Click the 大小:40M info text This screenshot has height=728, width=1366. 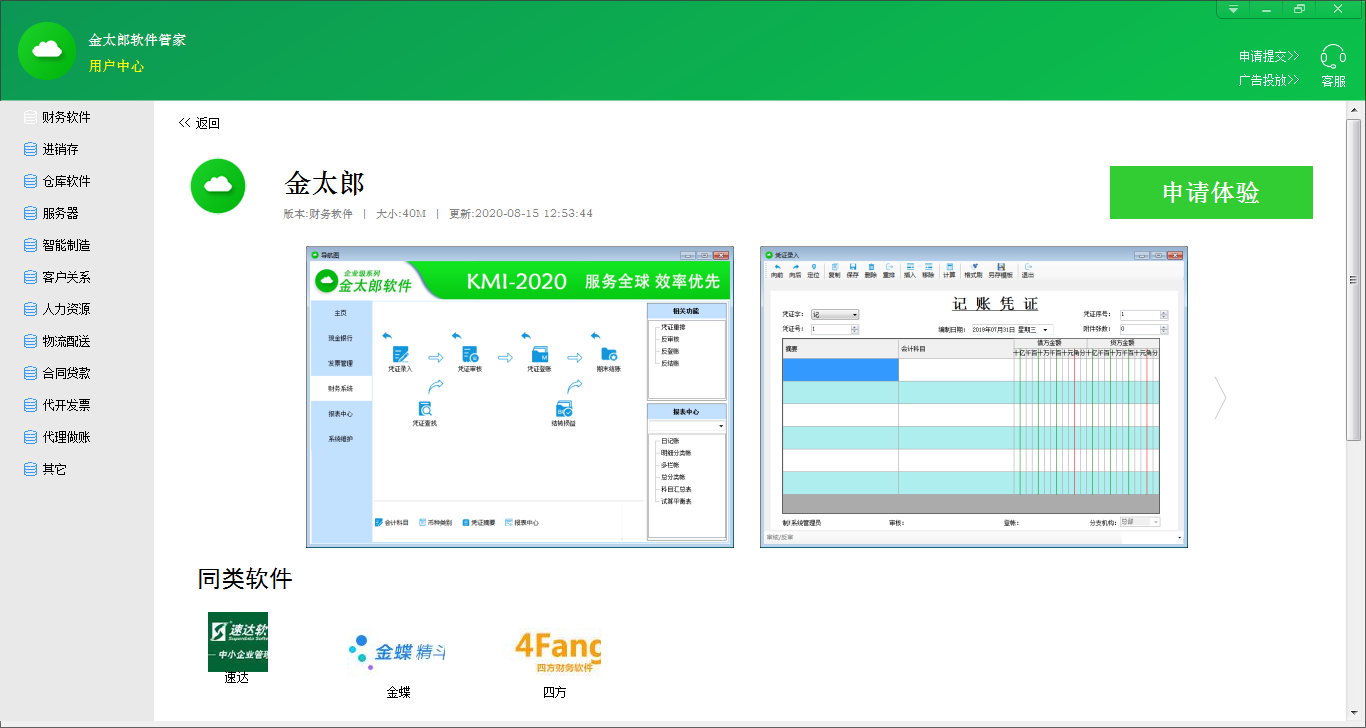point(401,214)
